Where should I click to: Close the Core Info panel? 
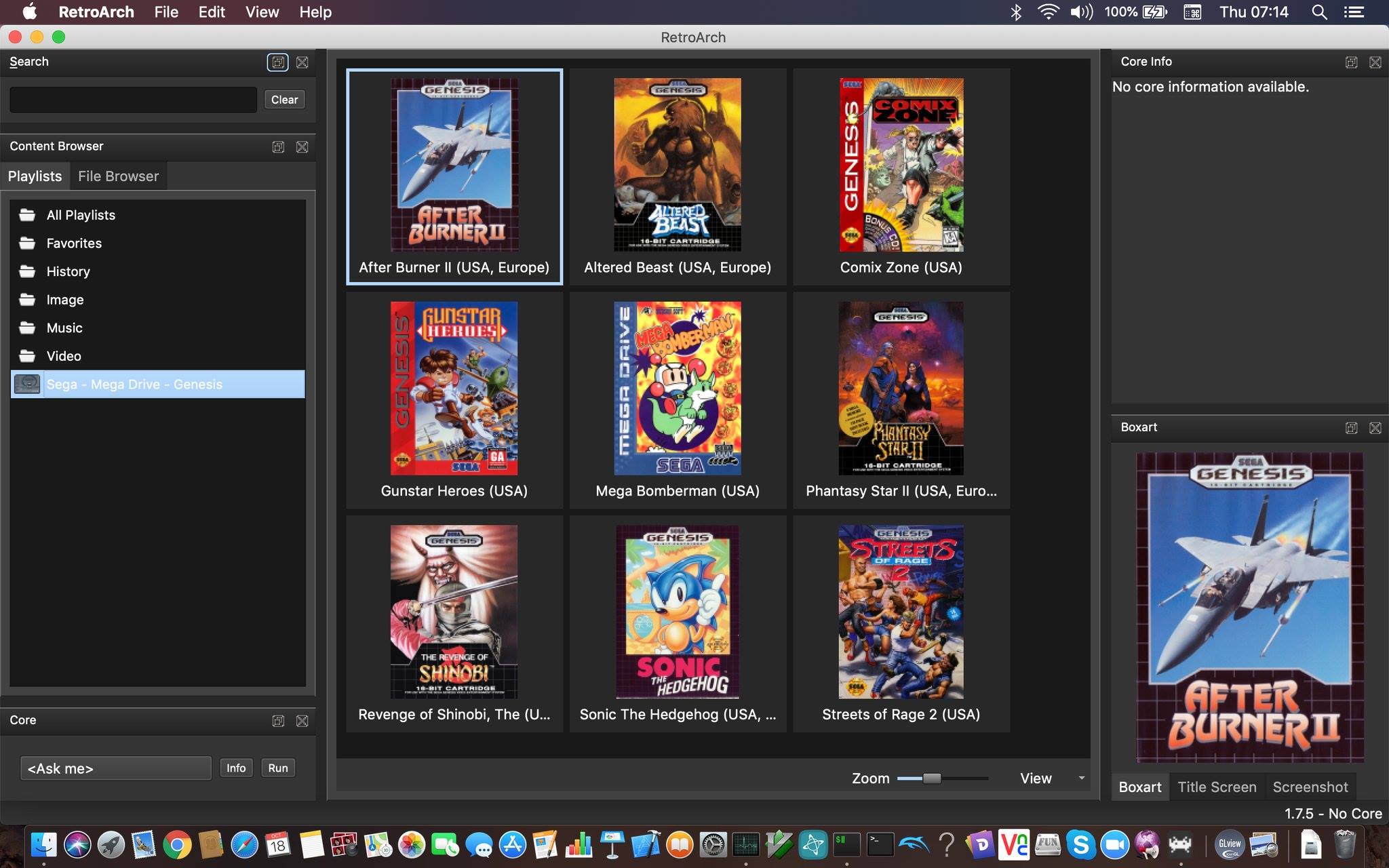1375,62
